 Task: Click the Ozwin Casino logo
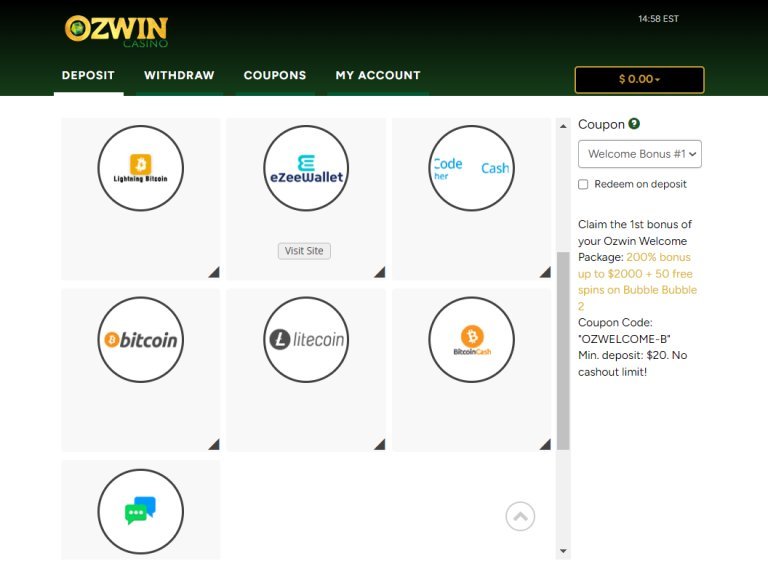[117, 32]
